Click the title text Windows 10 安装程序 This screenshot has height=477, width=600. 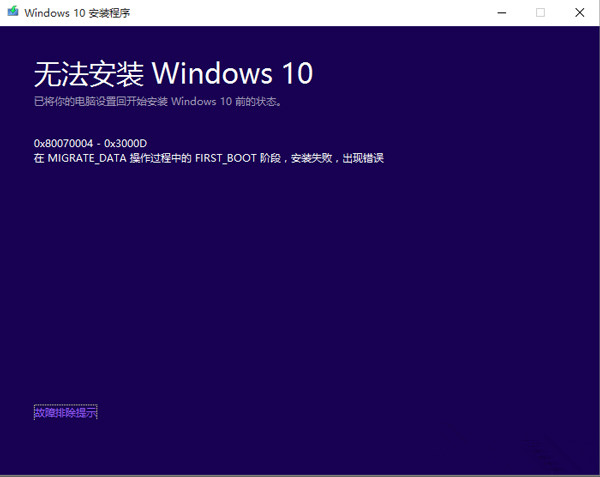pyautogui.click(x=77, y=13)
